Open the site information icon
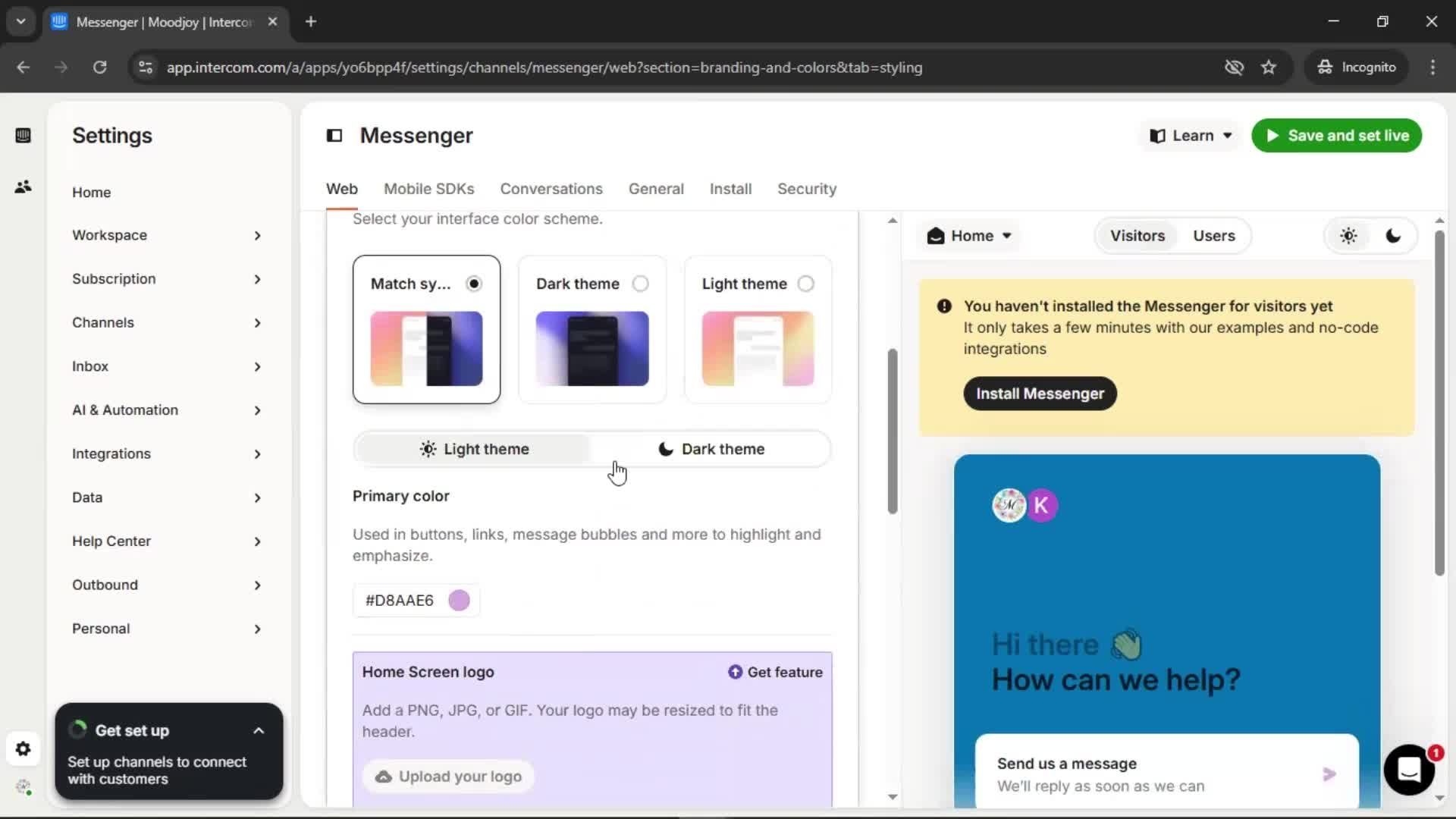1456x819 pixels. [146, 67]
